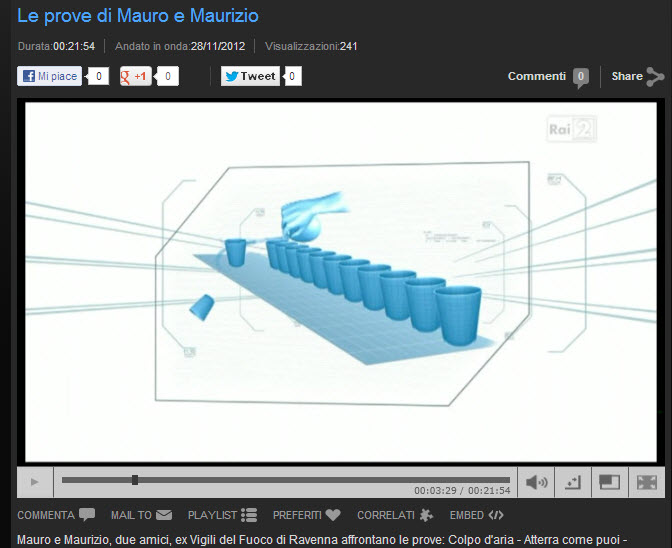Image resolution: width=672 pixels, height=548 pixels.
Task: Open COMMENTA to write a comment
Action: tap(56, 515)
